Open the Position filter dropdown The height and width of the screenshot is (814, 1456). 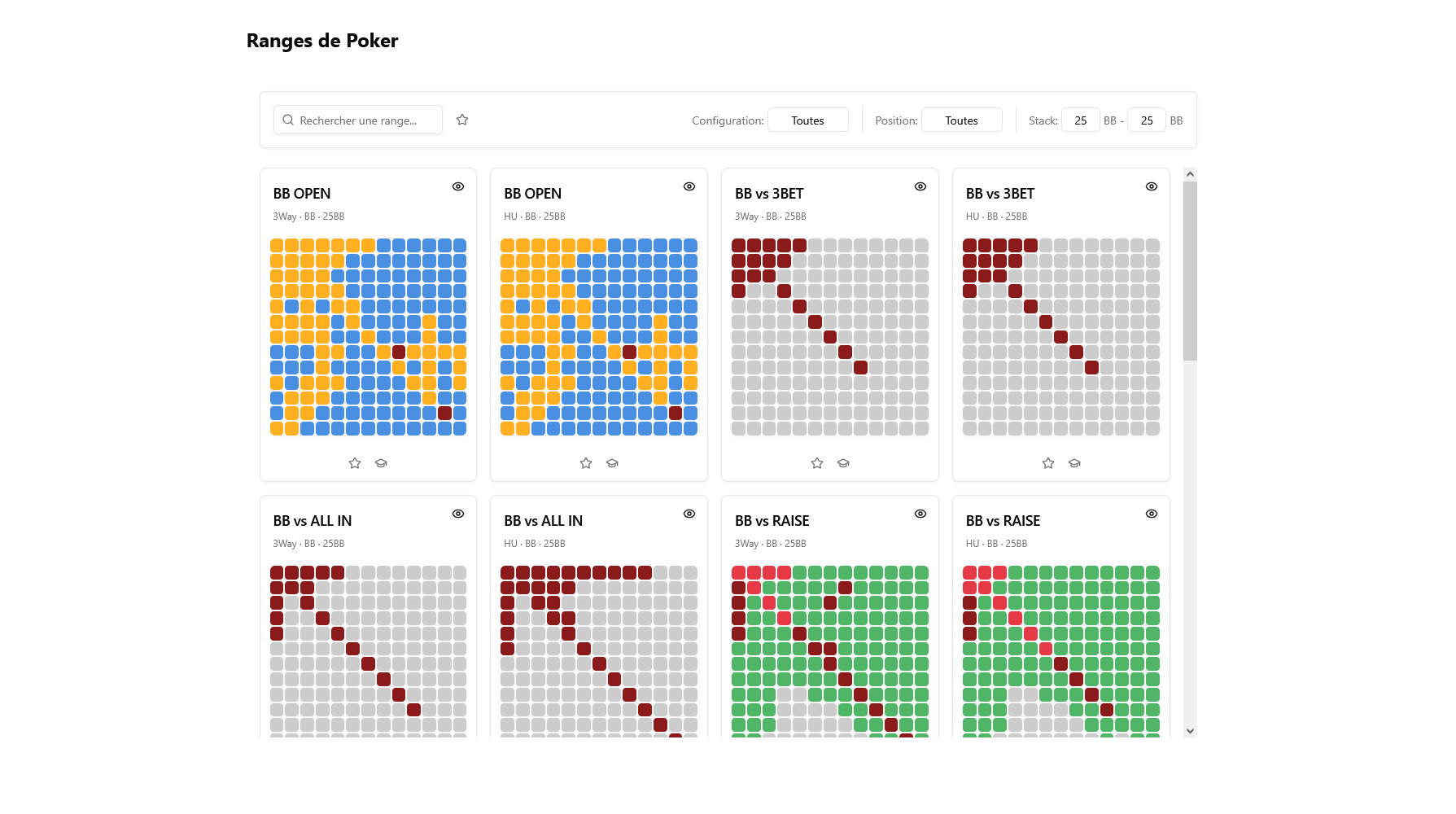point(961,120)
